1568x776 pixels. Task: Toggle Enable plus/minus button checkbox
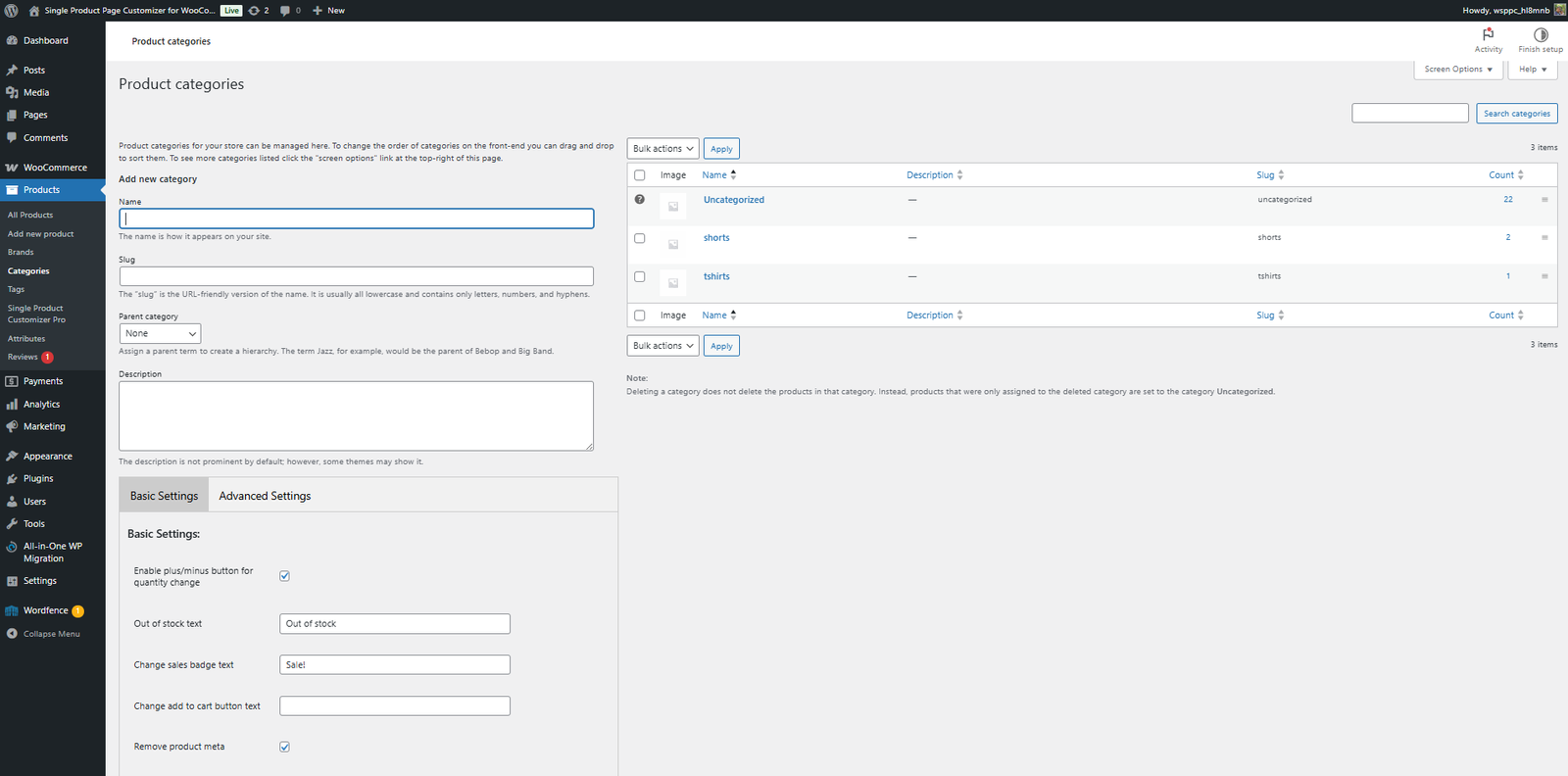pos(285,576)
